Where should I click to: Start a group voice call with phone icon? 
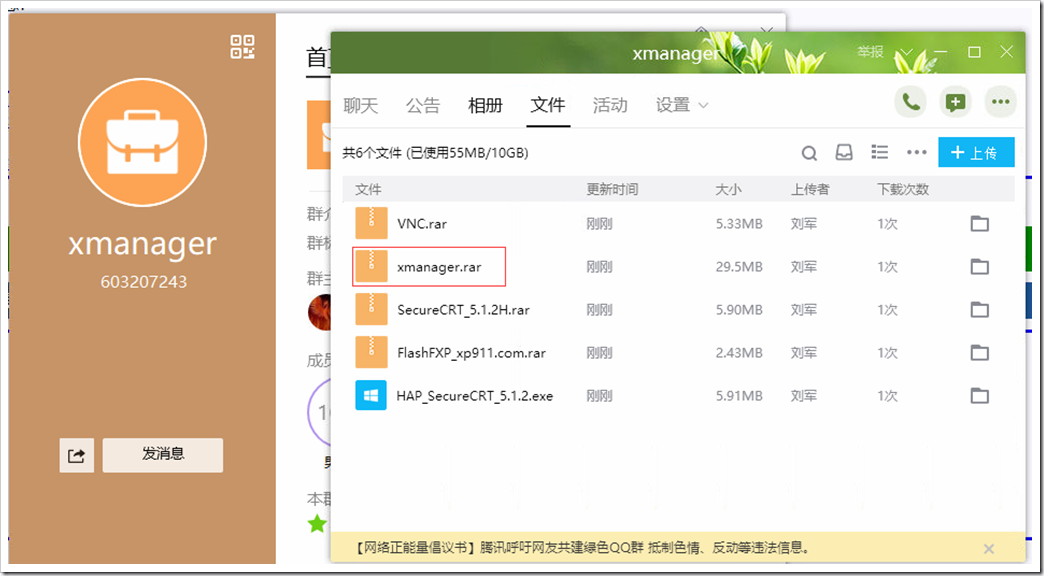tap(910, 102)
